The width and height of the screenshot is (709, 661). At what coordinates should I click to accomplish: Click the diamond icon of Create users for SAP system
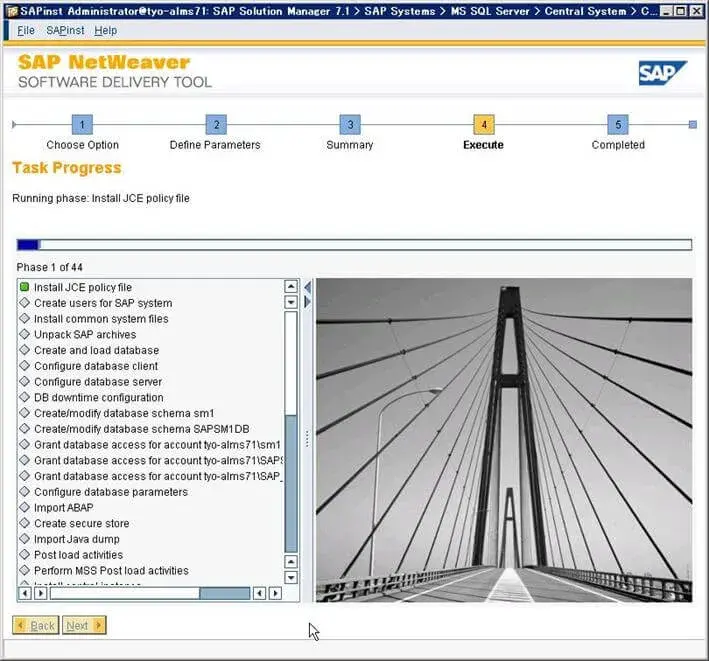(x=24, y=302)
